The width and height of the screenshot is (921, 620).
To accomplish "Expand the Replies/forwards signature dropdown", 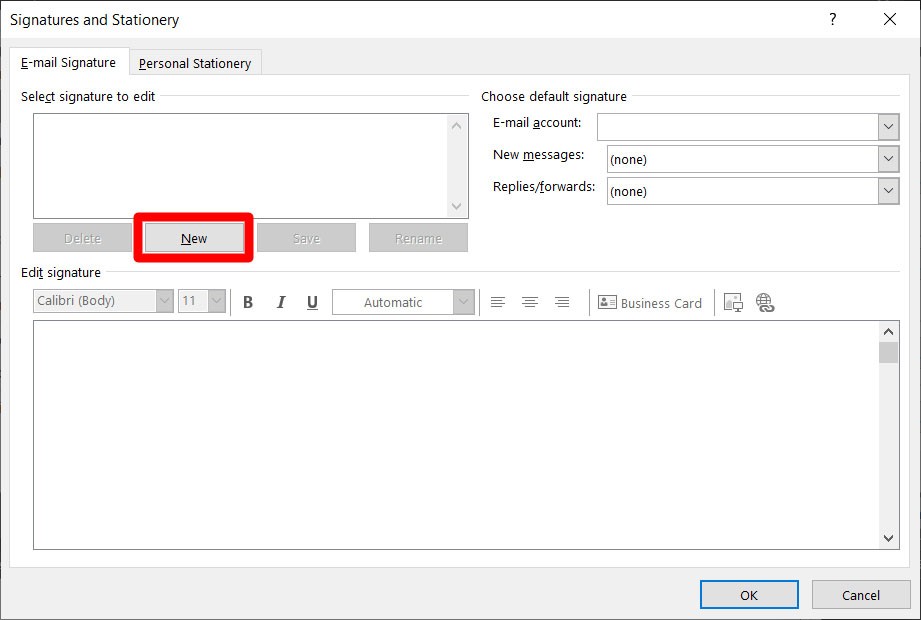I will point(888,191).
